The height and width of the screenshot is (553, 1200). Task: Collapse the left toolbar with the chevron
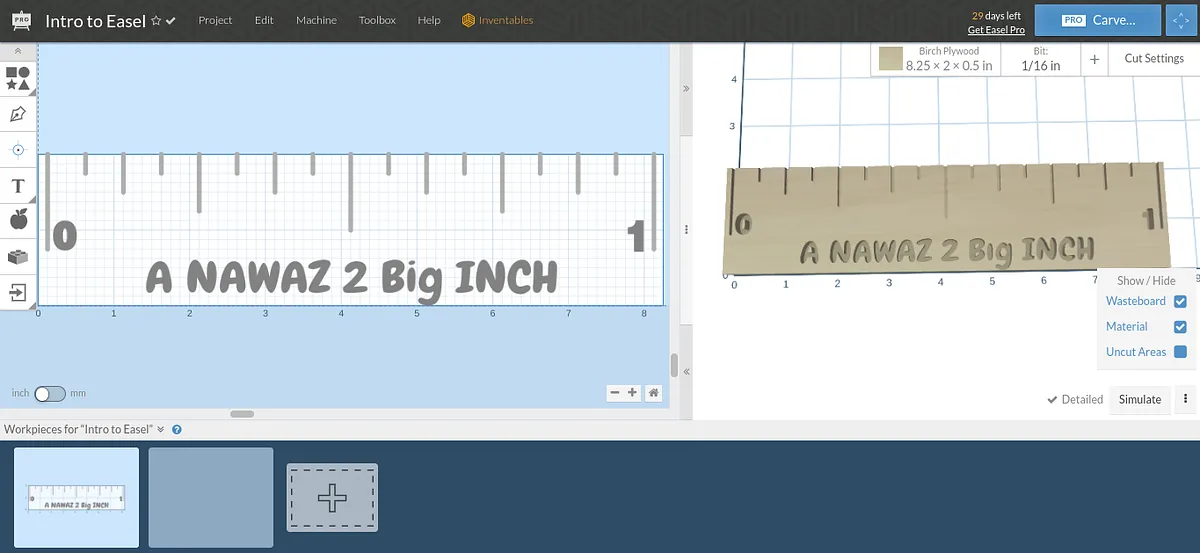coord(18,50)
